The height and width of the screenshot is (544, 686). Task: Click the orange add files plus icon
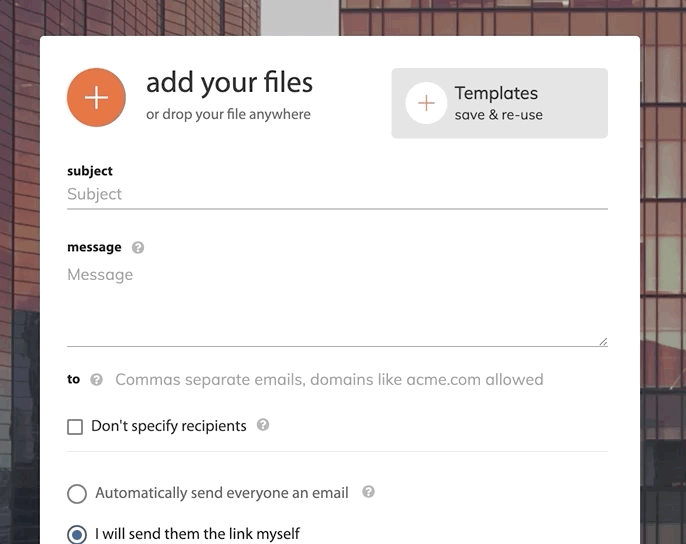coord(96,97)
